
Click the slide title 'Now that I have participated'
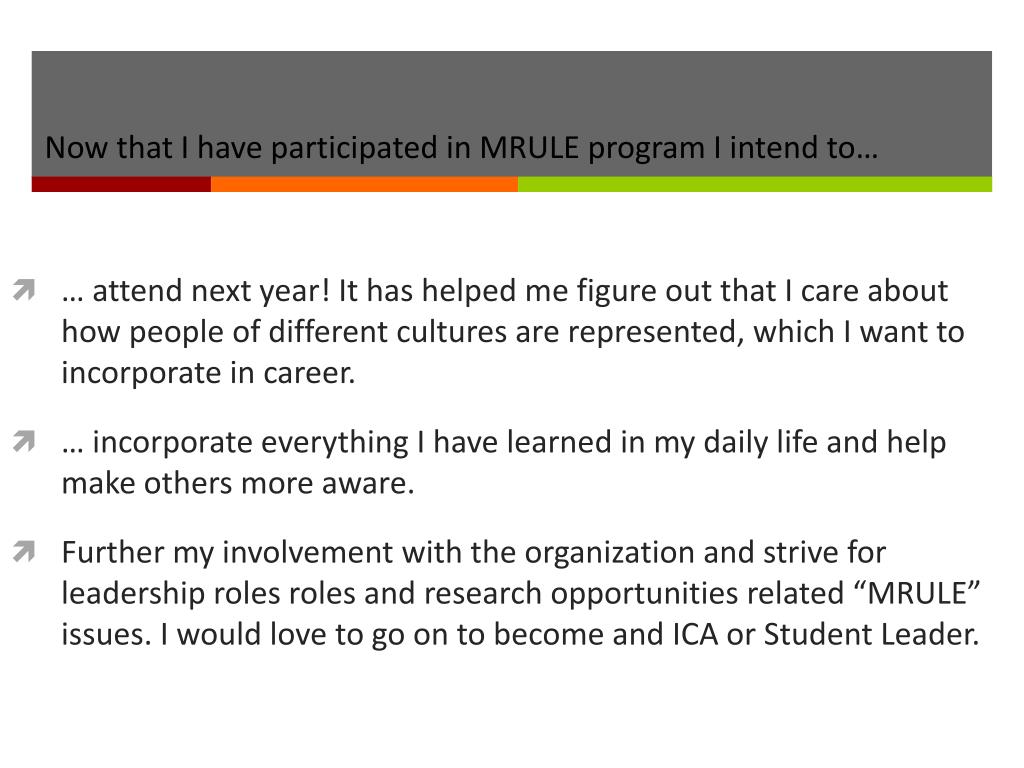tap(461, 148)
